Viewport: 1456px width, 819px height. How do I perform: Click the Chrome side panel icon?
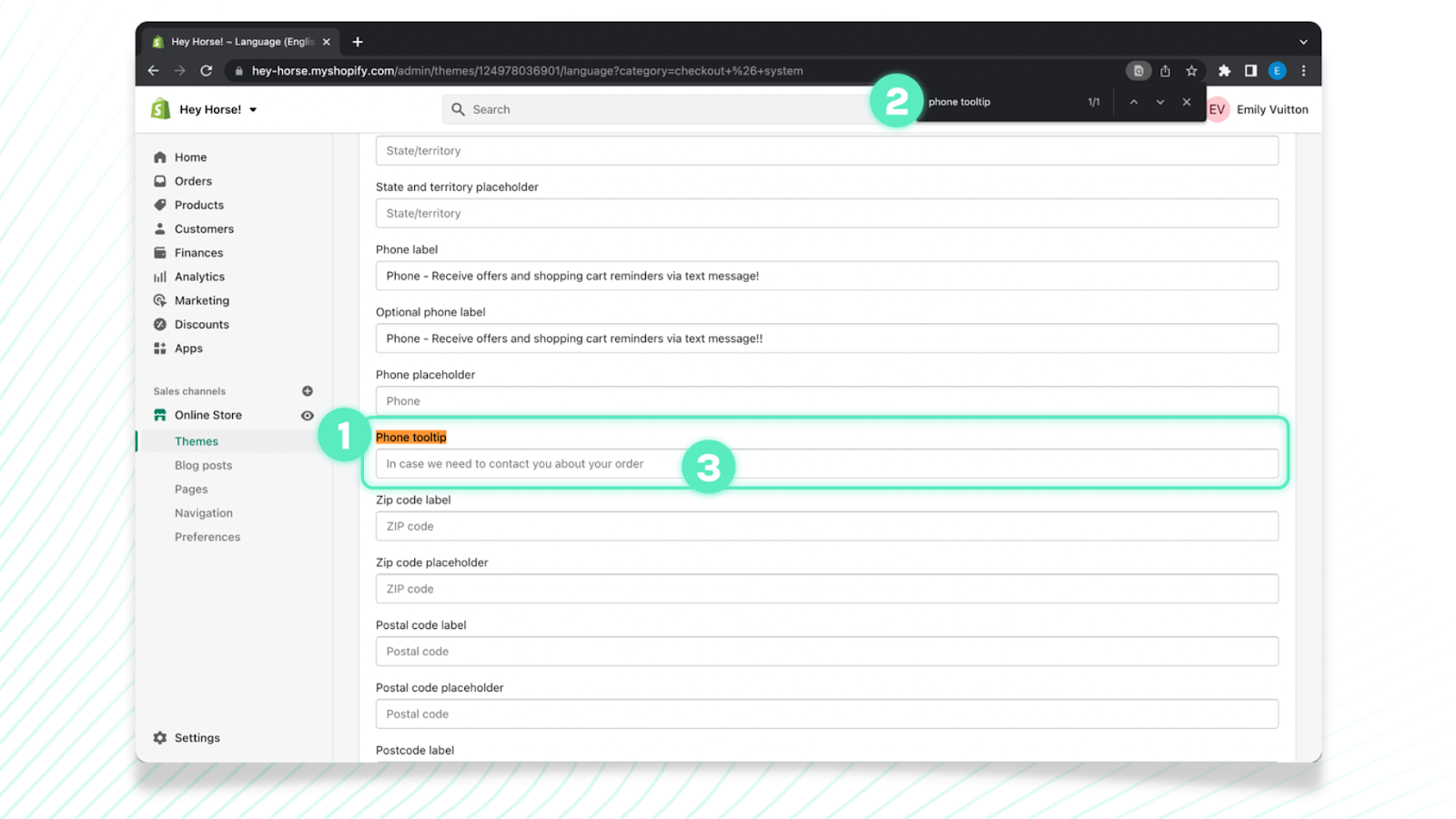coord(1251,70)
